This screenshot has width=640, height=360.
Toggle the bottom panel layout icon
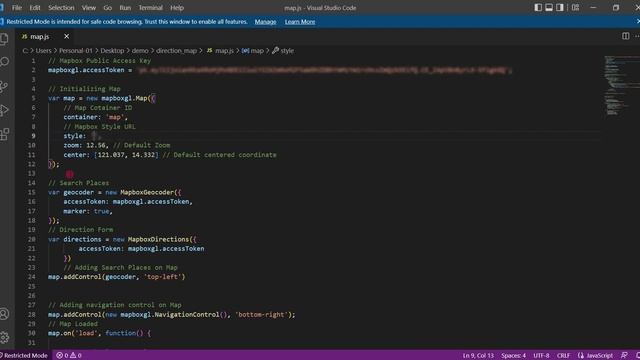point(549,7)
